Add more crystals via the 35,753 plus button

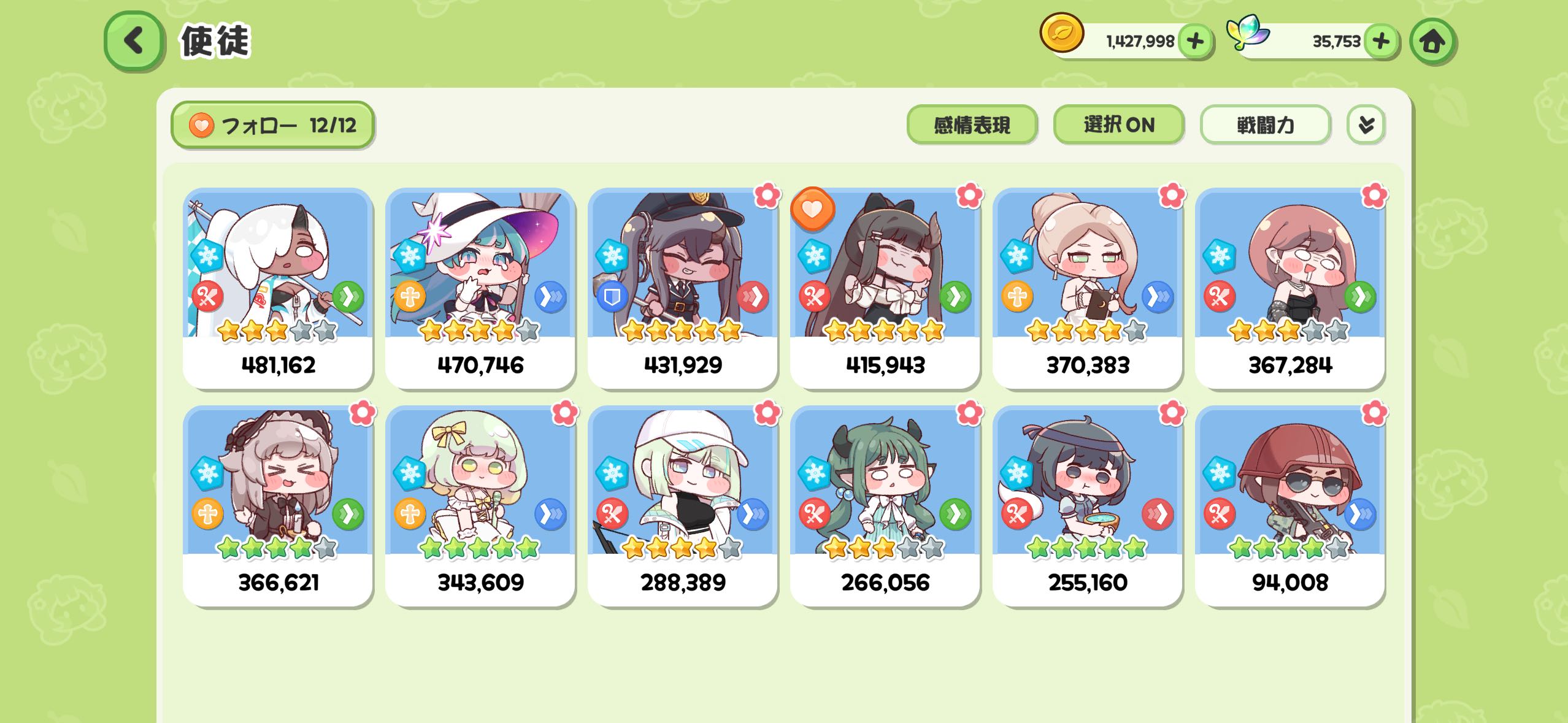pyautogui.click(x=1380, y=42)
